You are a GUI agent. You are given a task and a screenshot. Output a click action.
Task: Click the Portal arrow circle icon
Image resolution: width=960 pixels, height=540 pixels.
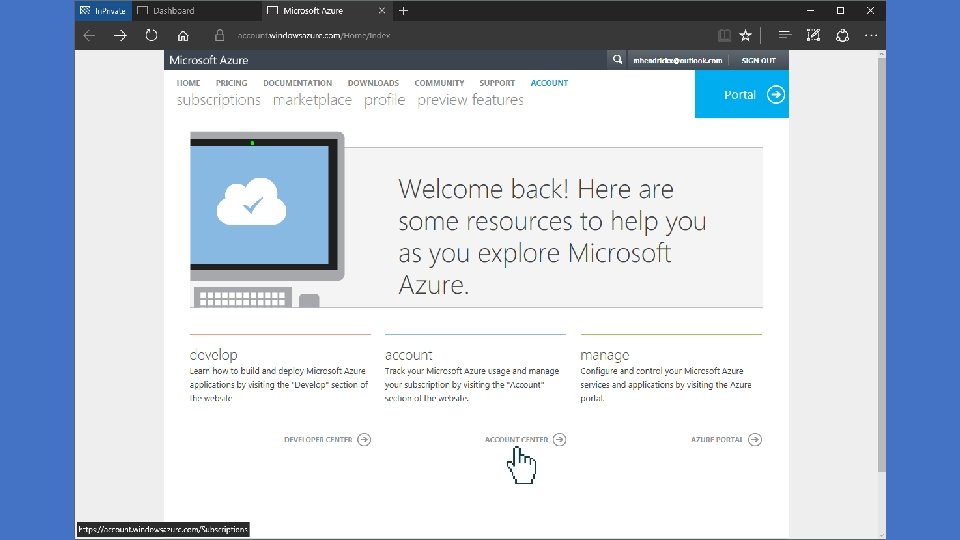(776, 94)
